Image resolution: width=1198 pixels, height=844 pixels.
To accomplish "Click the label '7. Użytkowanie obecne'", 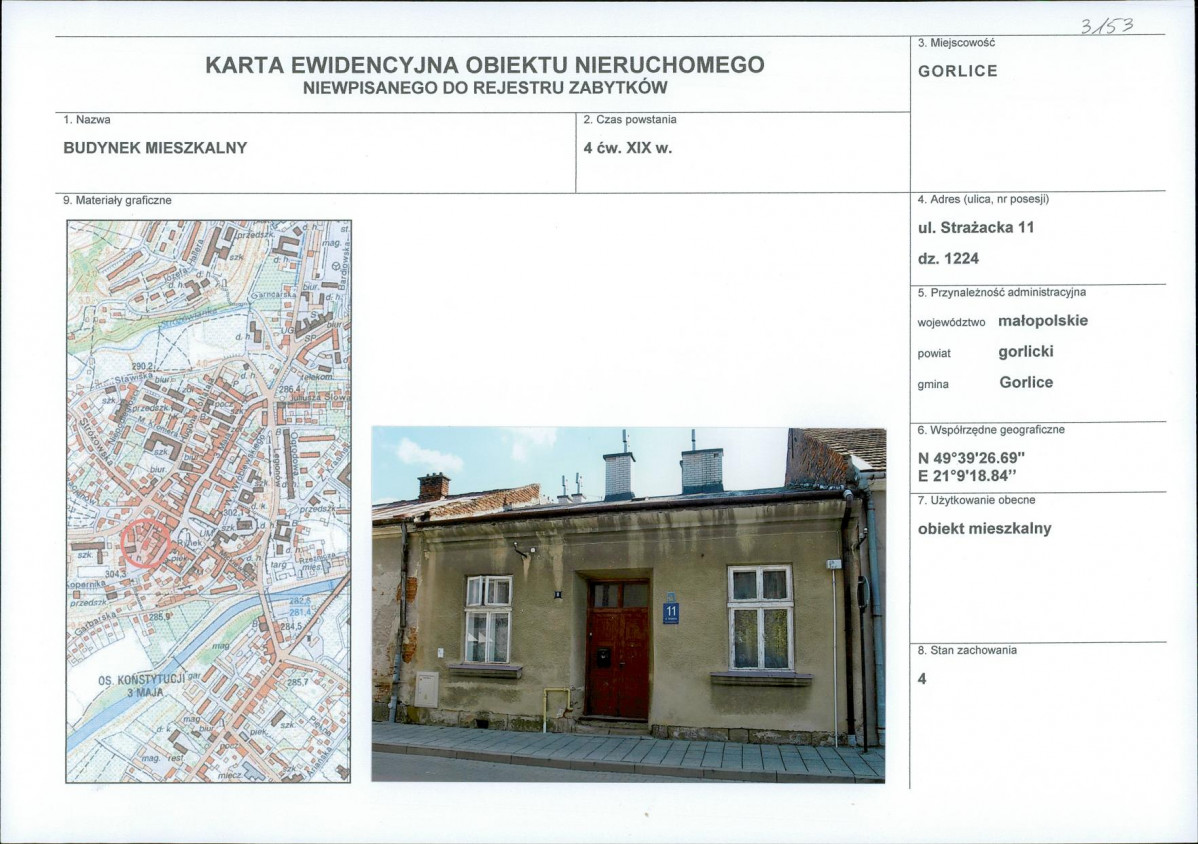I will coord(976,500).
